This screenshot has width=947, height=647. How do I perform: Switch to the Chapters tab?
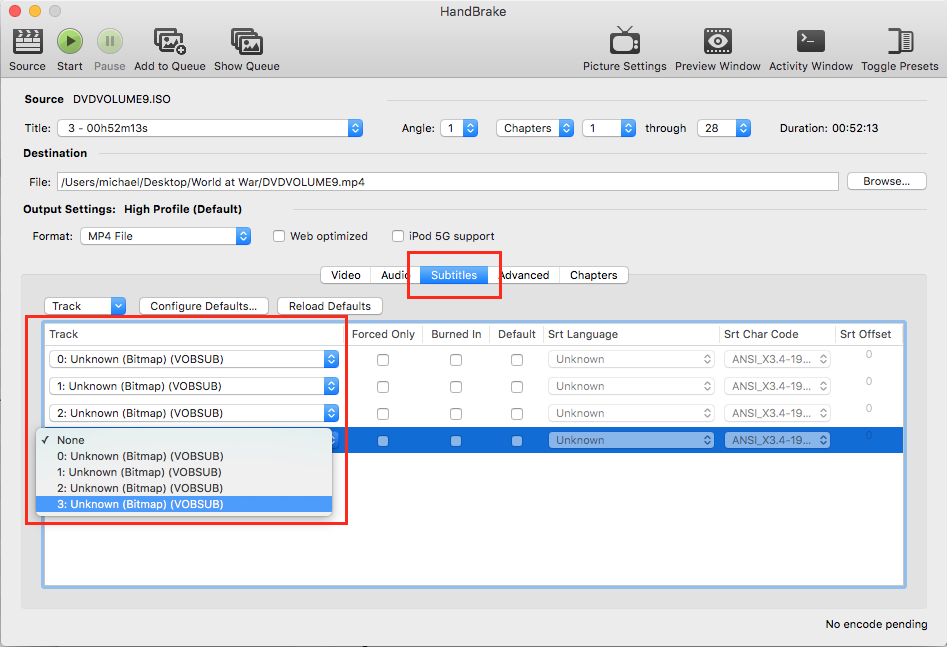[x=594, y=275]
